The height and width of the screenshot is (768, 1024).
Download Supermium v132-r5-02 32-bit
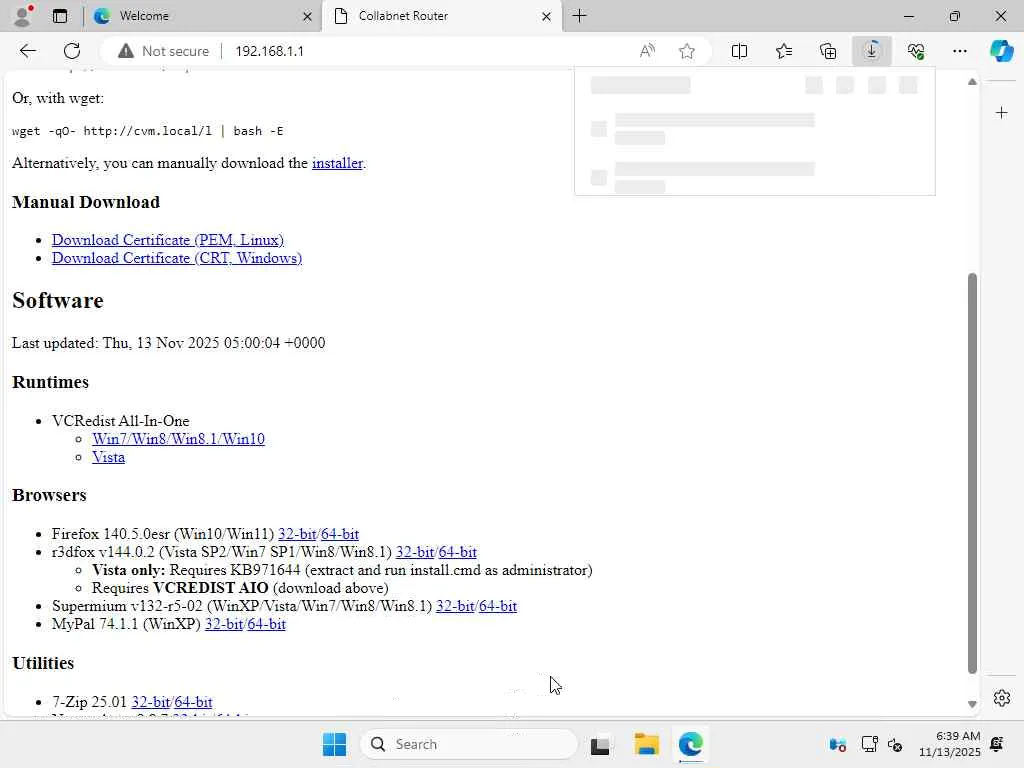pos(455,606)
